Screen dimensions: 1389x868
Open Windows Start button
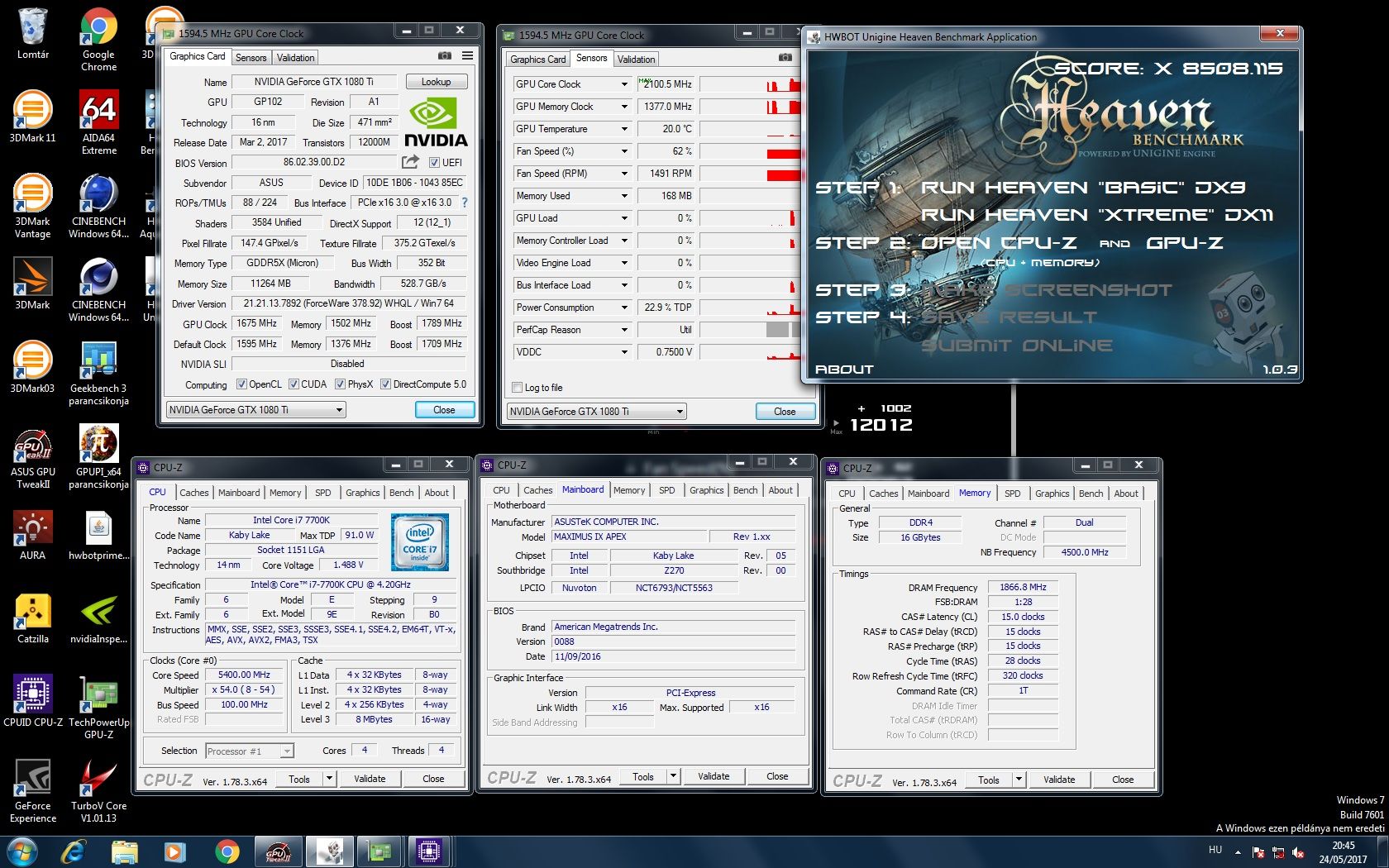click(x=21, y=851)
